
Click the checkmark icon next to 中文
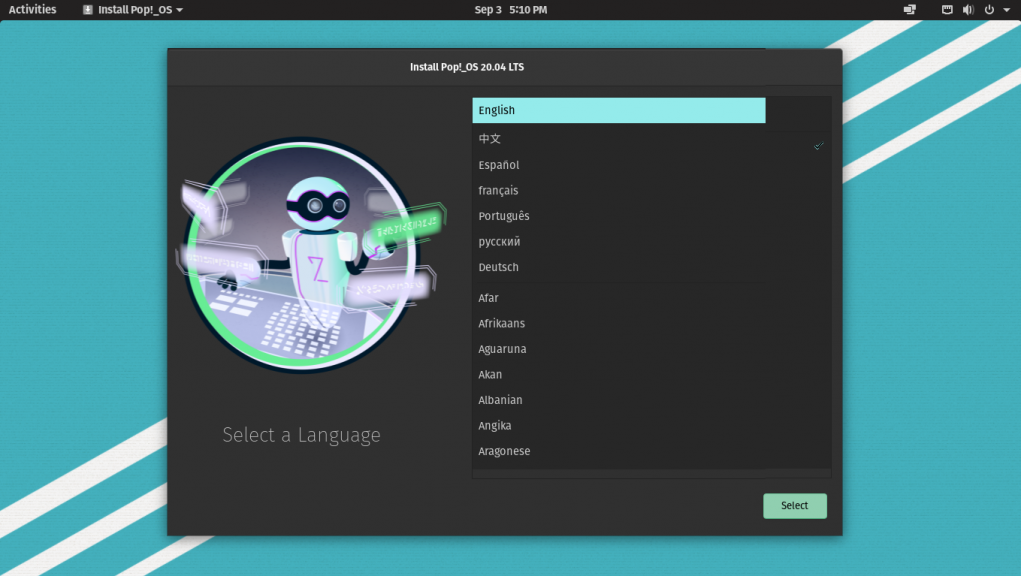click(x=818, y=146)
